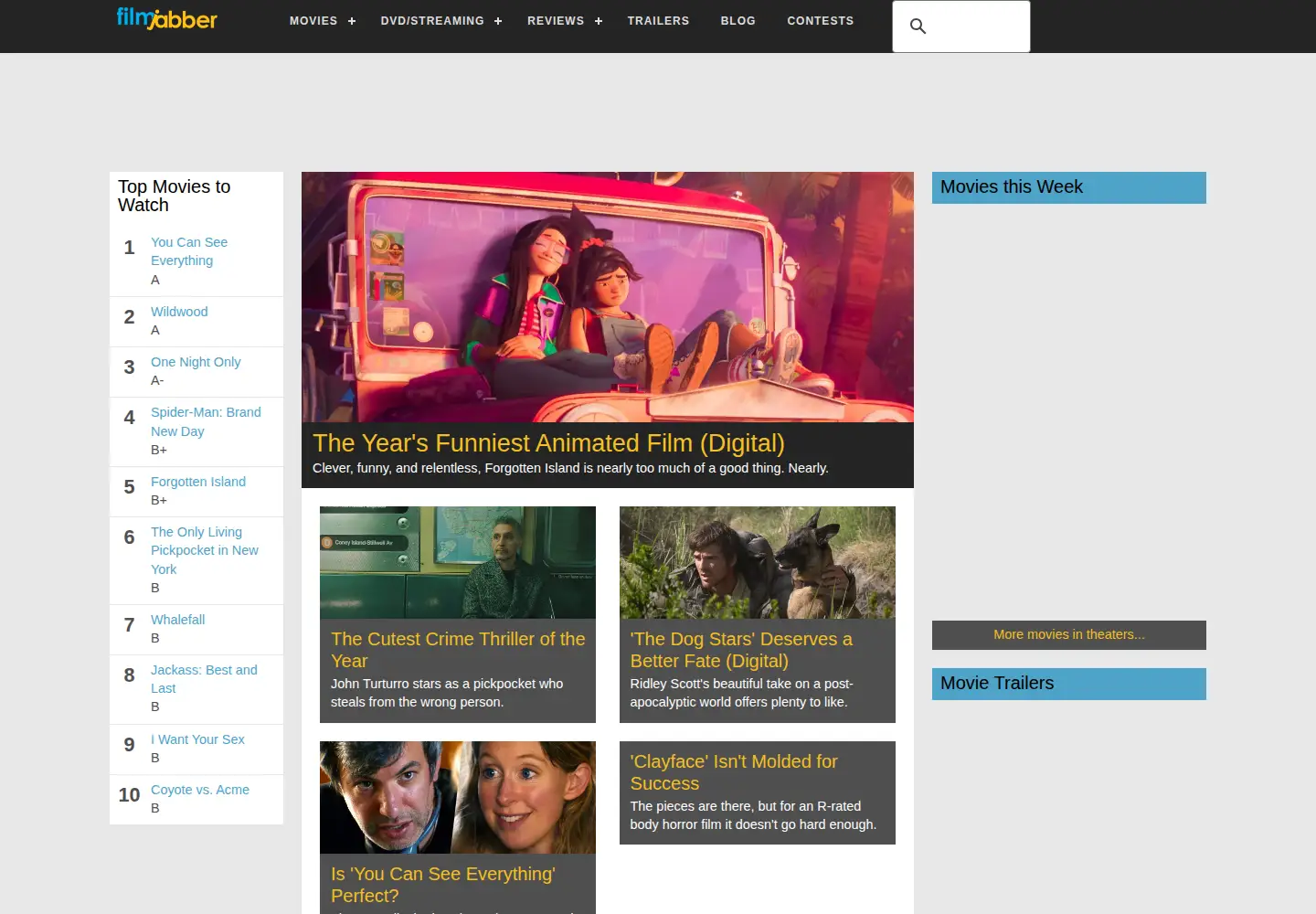Open Jackass: Best and Last link
Viewport: 1316px width, 914px height.
pyautogui.click(x=204, y=679)
